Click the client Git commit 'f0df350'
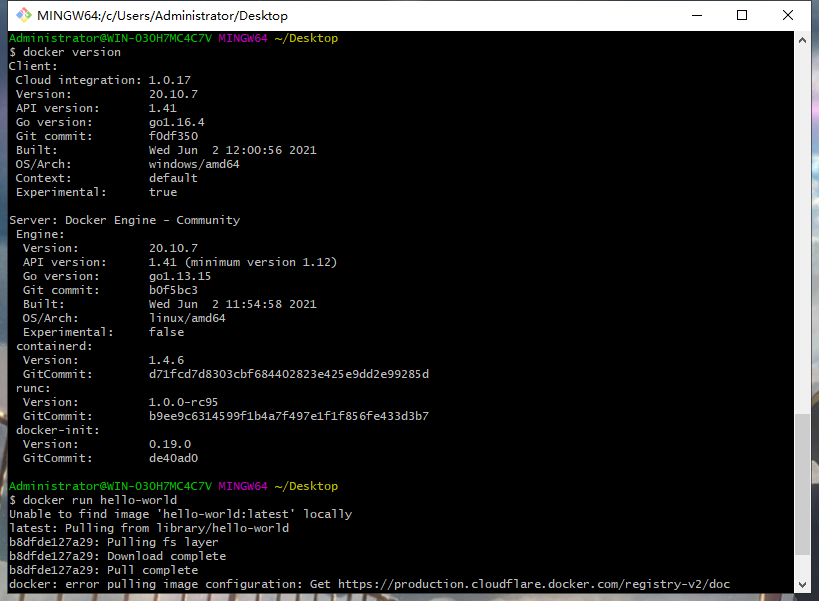This screenshot has height=601, width=819. point(173,136)
